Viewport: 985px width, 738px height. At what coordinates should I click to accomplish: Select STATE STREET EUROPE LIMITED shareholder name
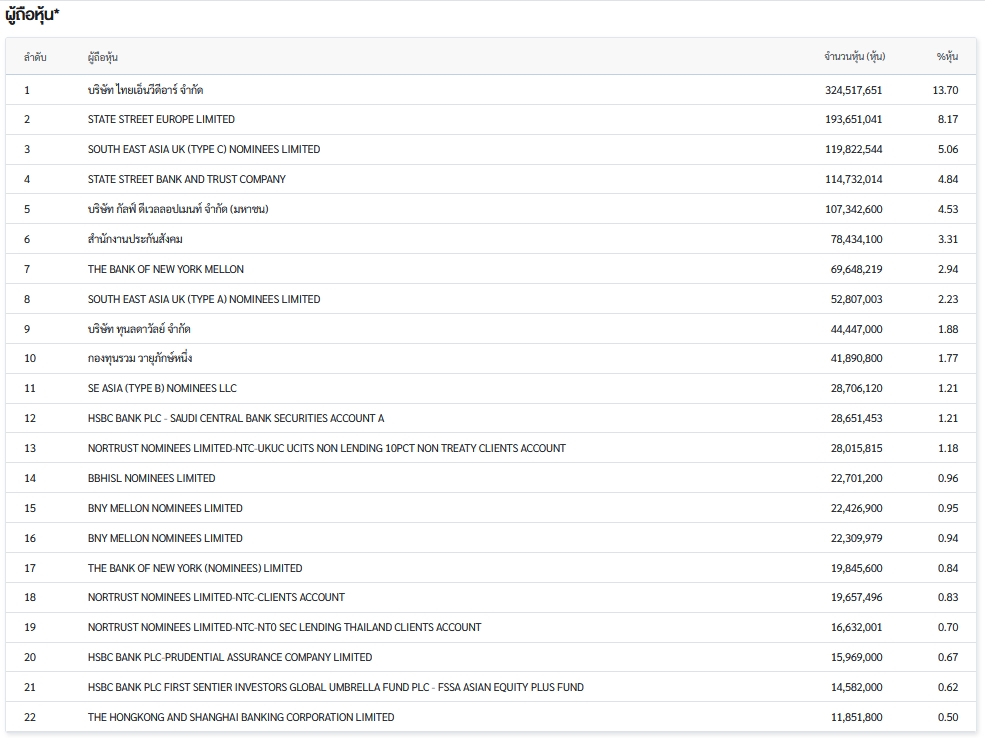(161, 119)
